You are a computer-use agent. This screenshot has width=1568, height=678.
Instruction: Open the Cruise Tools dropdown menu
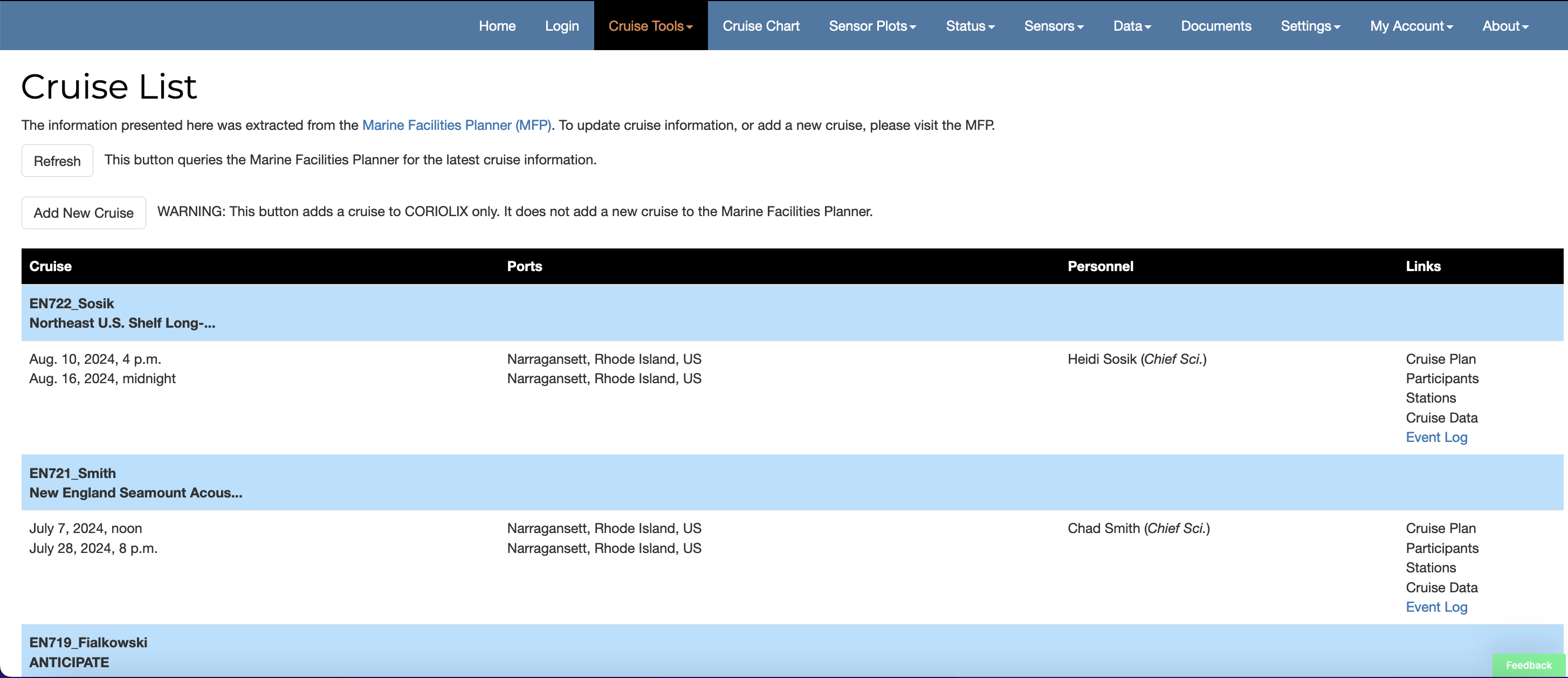point(650,25)
